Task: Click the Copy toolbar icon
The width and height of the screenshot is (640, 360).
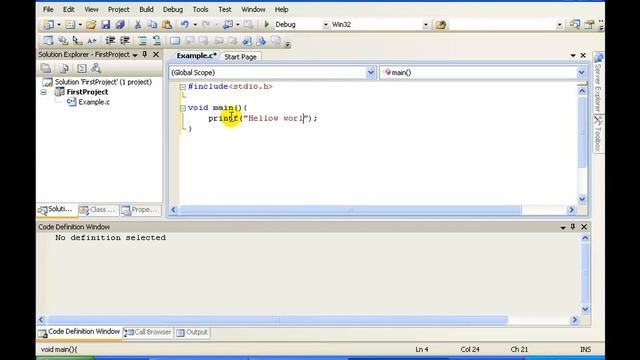Action: pyautogui.click(x=152, y=24)
